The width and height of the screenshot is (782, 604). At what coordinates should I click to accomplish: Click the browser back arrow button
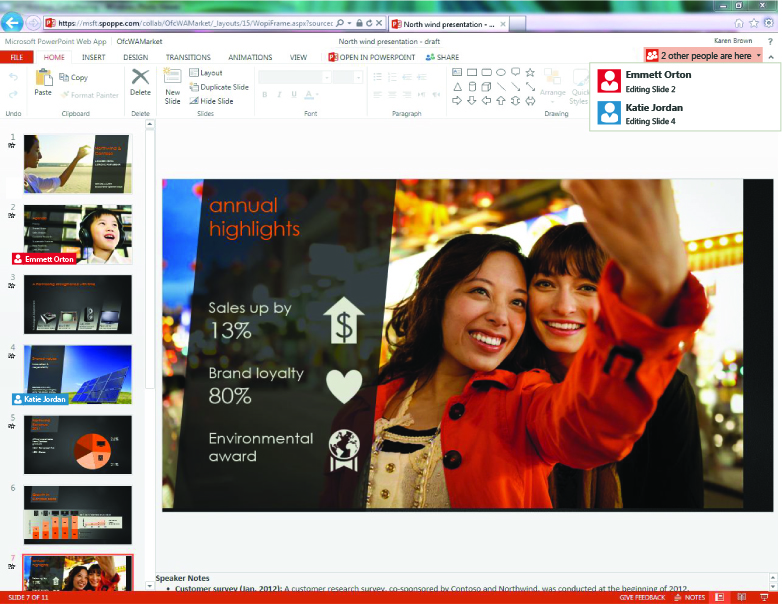(14, 22)
